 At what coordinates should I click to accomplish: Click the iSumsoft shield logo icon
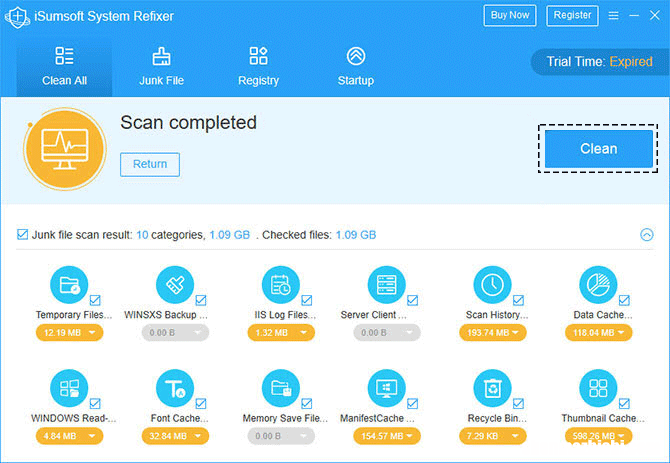17,17
